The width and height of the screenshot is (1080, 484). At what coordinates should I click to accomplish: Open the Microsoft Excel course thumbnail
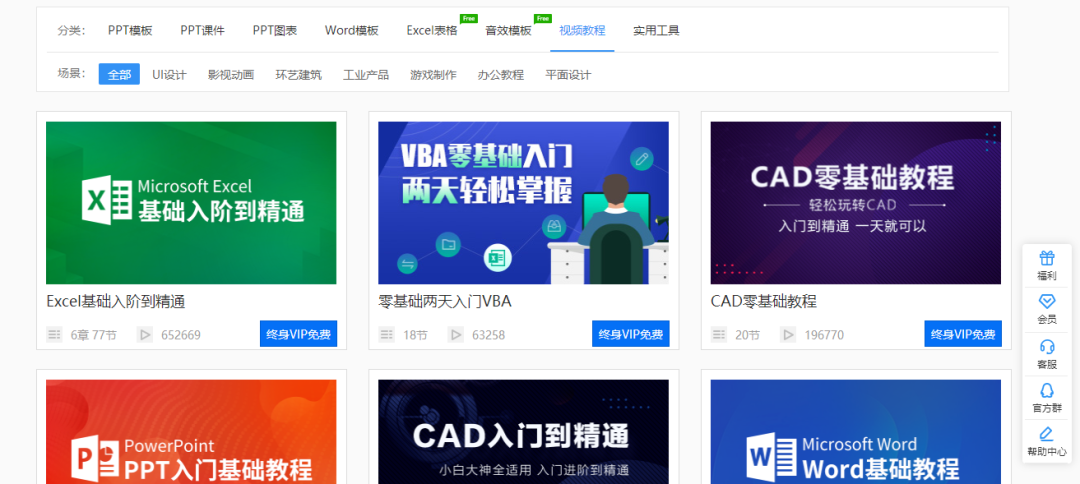191,203
